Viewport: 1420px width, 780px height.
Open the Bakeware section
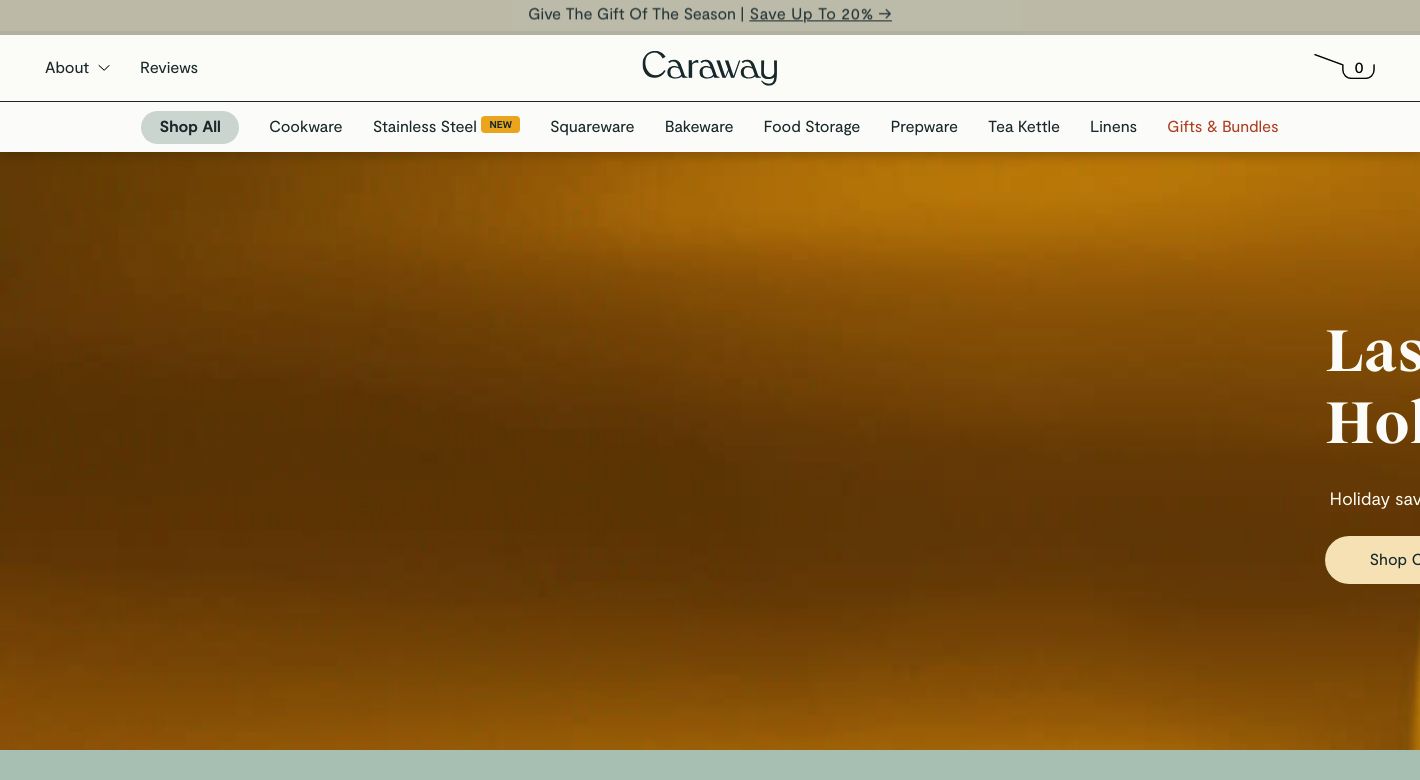(x=698, y=126)
